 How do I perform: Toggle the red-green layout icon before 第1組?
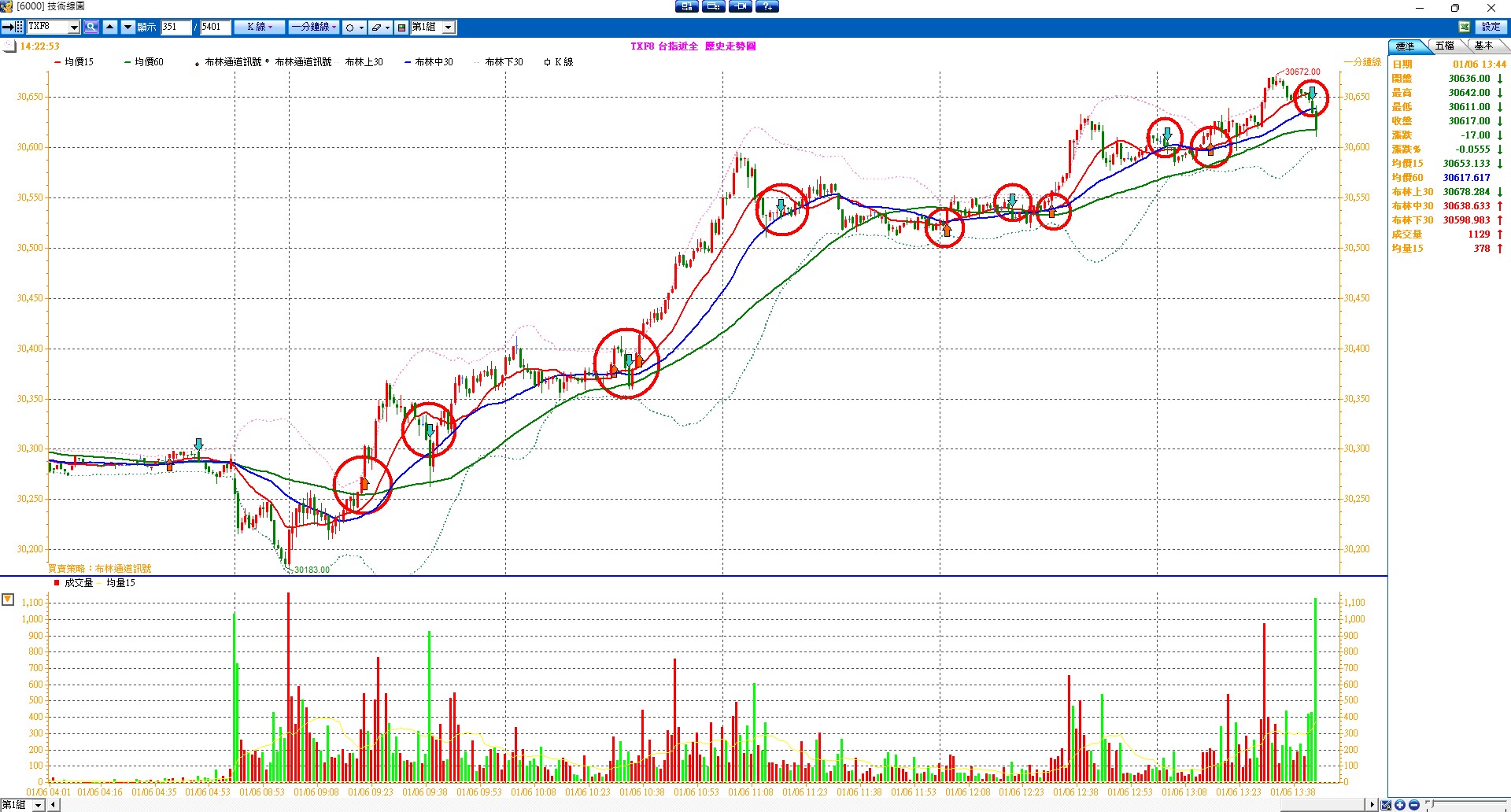(x=401, y=28)
